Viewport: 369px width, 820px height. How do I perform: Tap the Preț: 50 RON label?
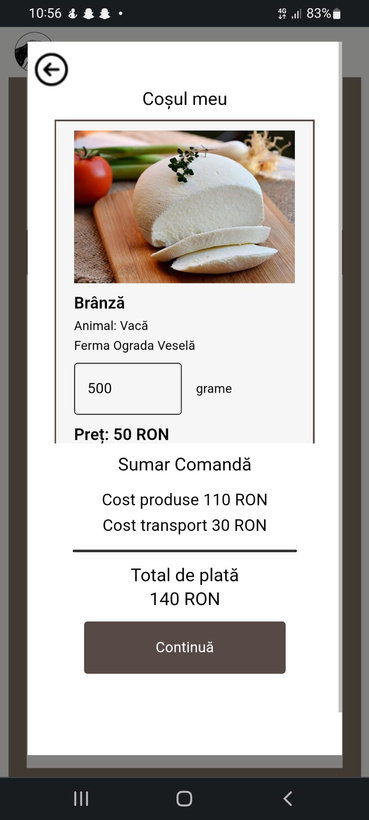point(121,434)
